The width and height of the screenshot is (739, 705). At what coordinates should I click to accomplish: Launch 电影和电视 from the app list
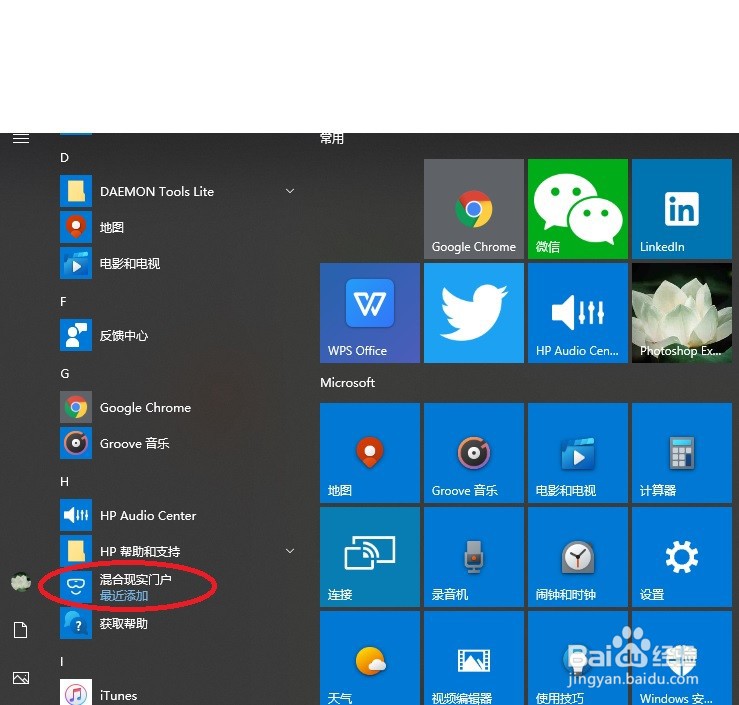tap(177, 263)
